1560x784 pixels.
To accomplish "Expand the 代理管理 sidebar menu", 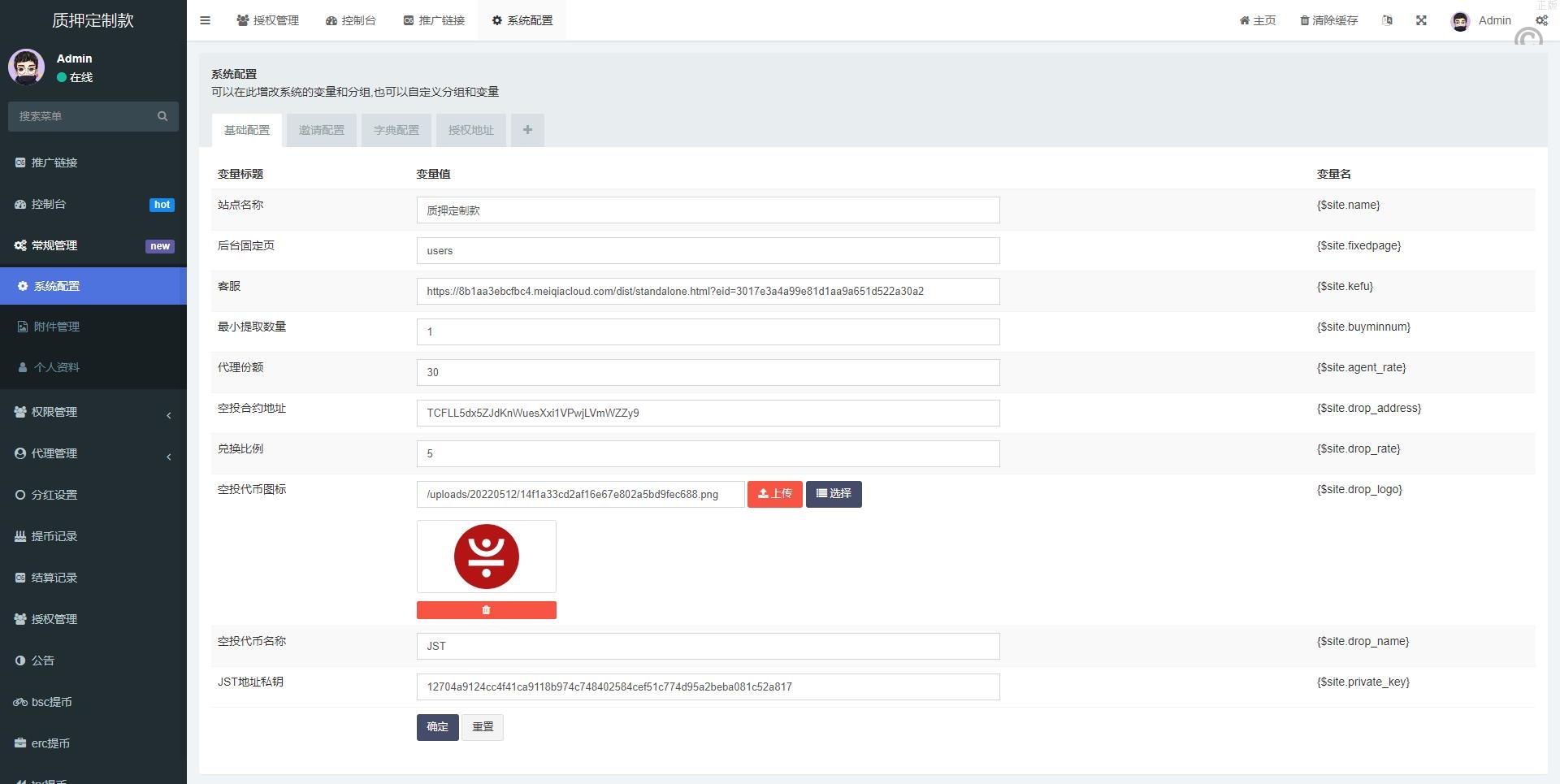I will click(x=93, y=453).
